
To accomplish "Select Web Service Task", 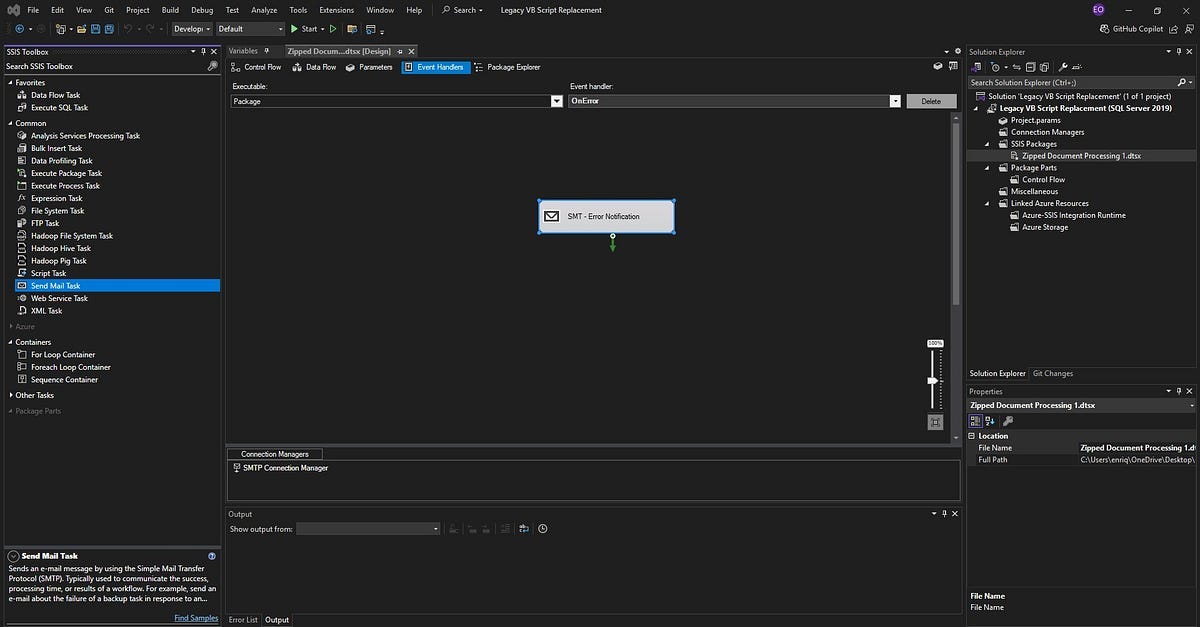I will (59, 298).
